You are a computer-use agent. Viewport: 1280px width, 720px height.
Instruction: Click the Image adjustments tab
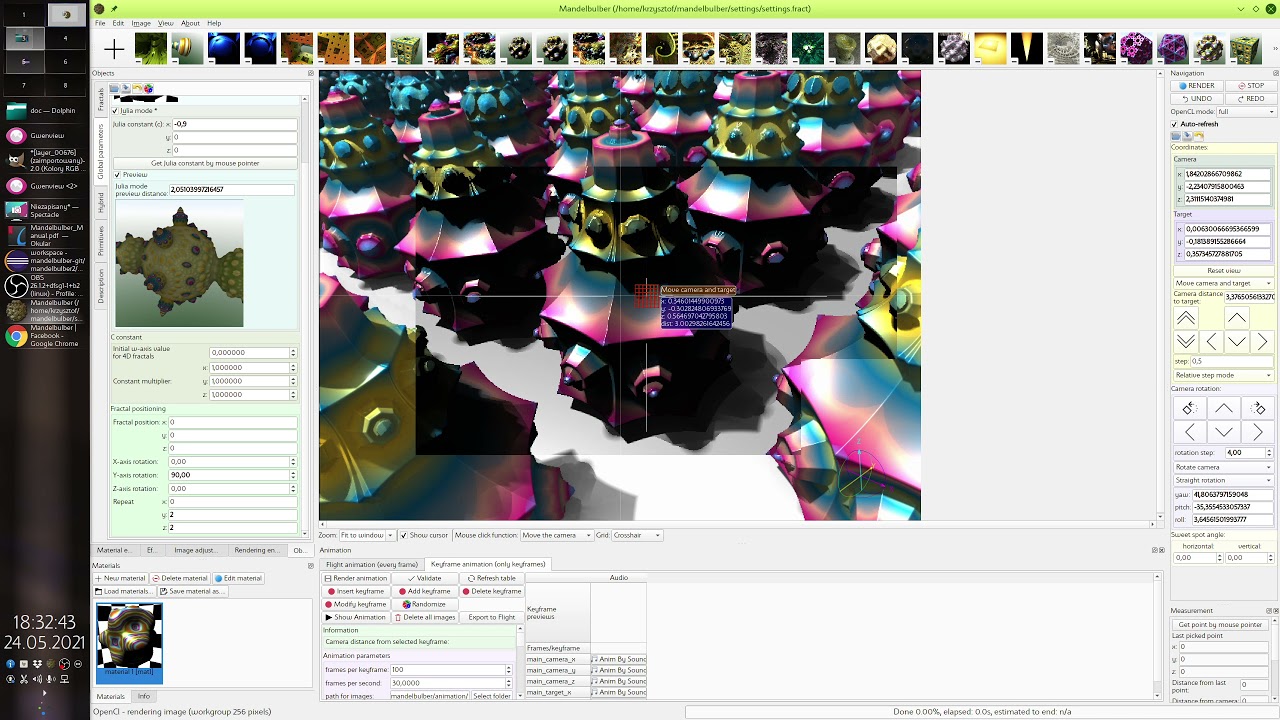tap(195, 550)
